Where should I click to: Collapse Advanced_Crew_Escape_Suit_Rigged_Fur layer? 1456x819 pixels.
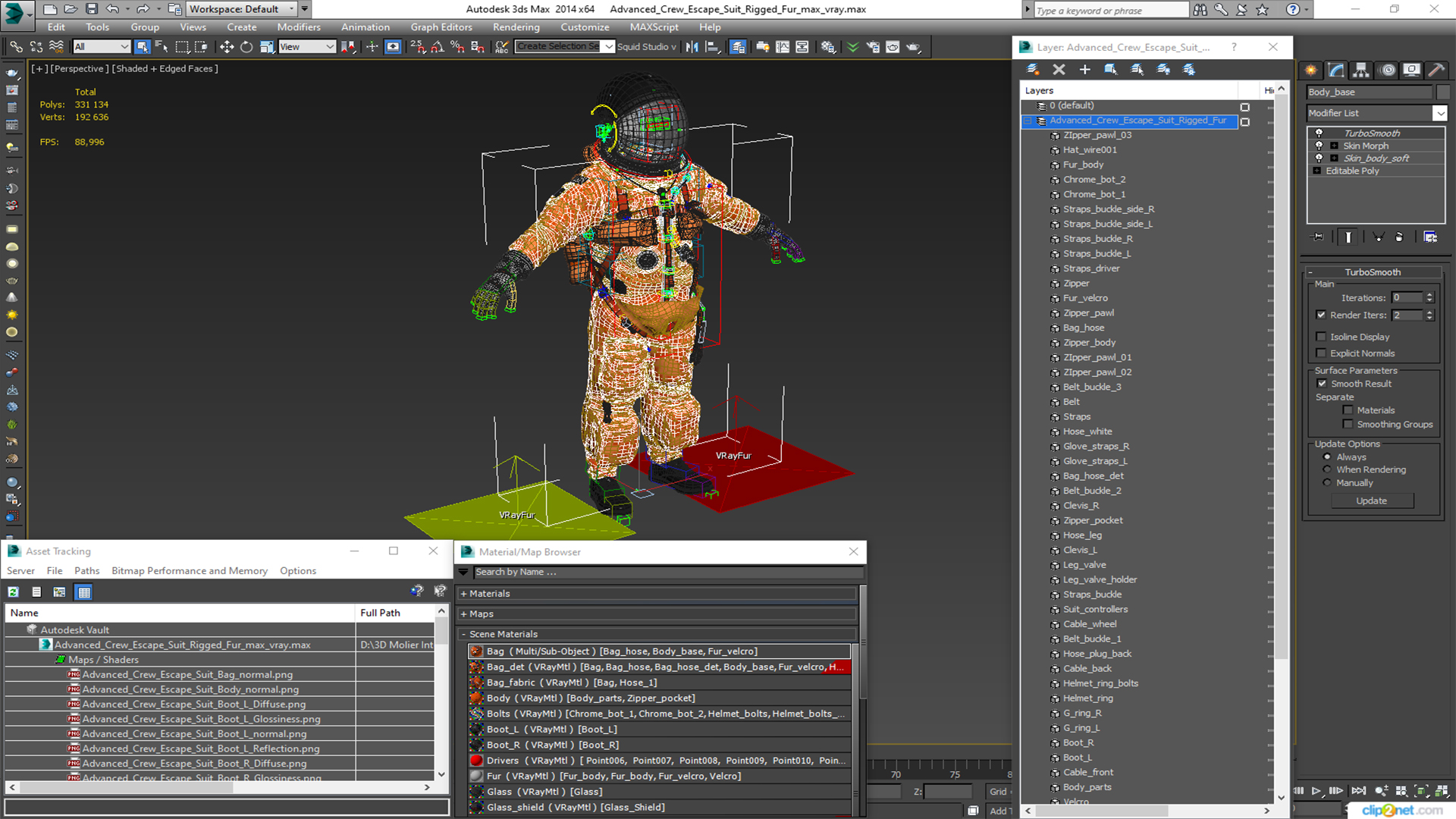pyautogui.click(x=1029, y=121)
